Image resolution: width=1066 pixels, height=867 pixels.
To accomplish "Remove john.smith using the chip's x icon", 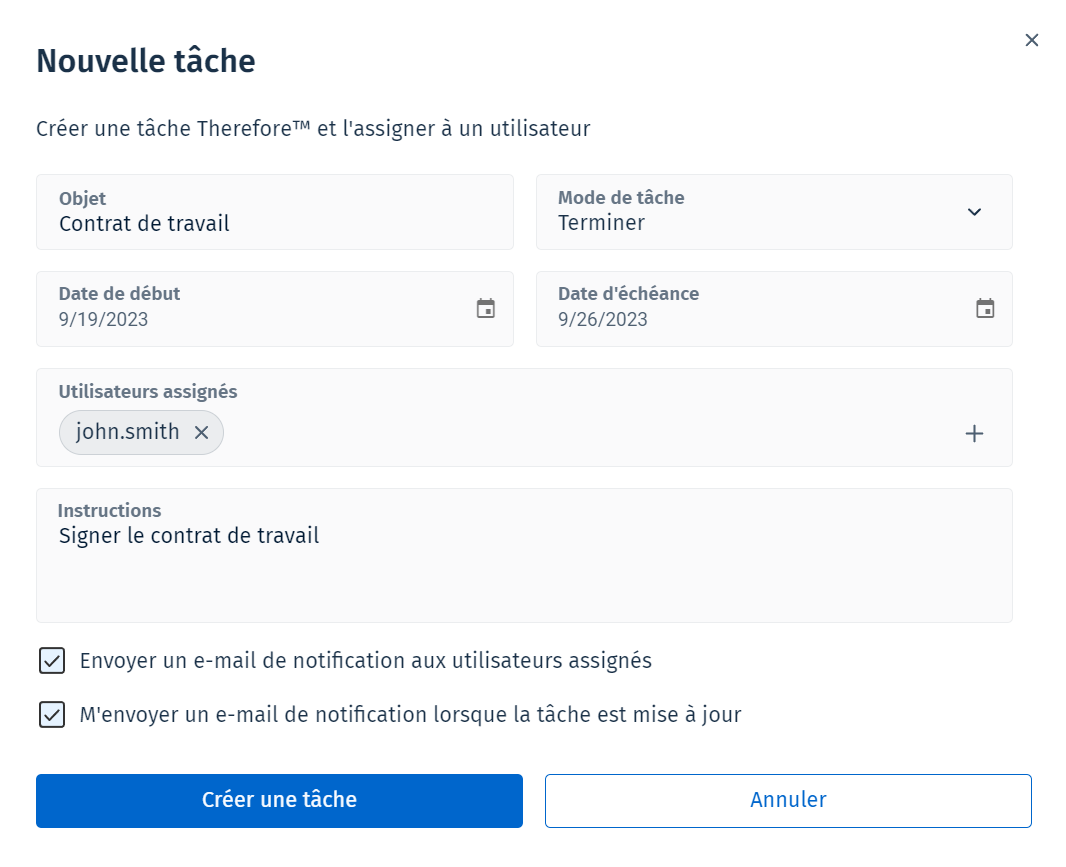I will pyautogui.click(x=201, y=432).
